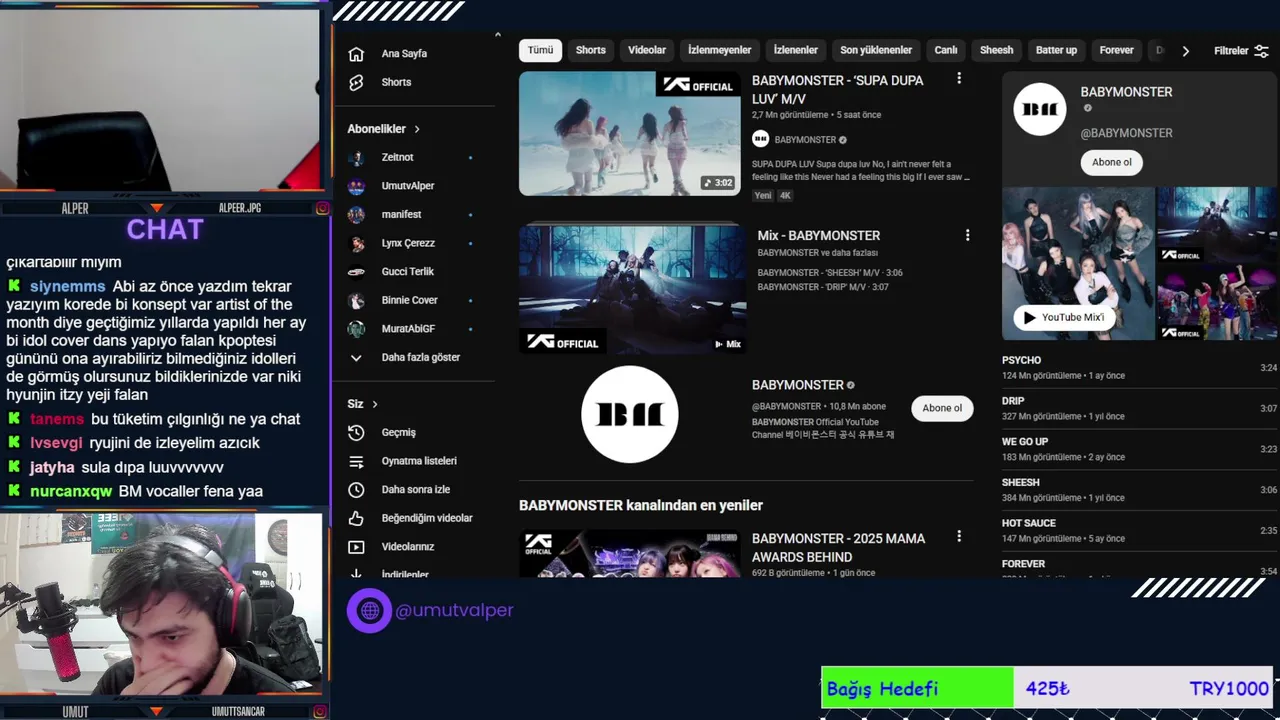Image resolution: width=1280 pixels, height=720 pixels.
Task: Select Videolar filter chip
Action: (x=647, y=50)
